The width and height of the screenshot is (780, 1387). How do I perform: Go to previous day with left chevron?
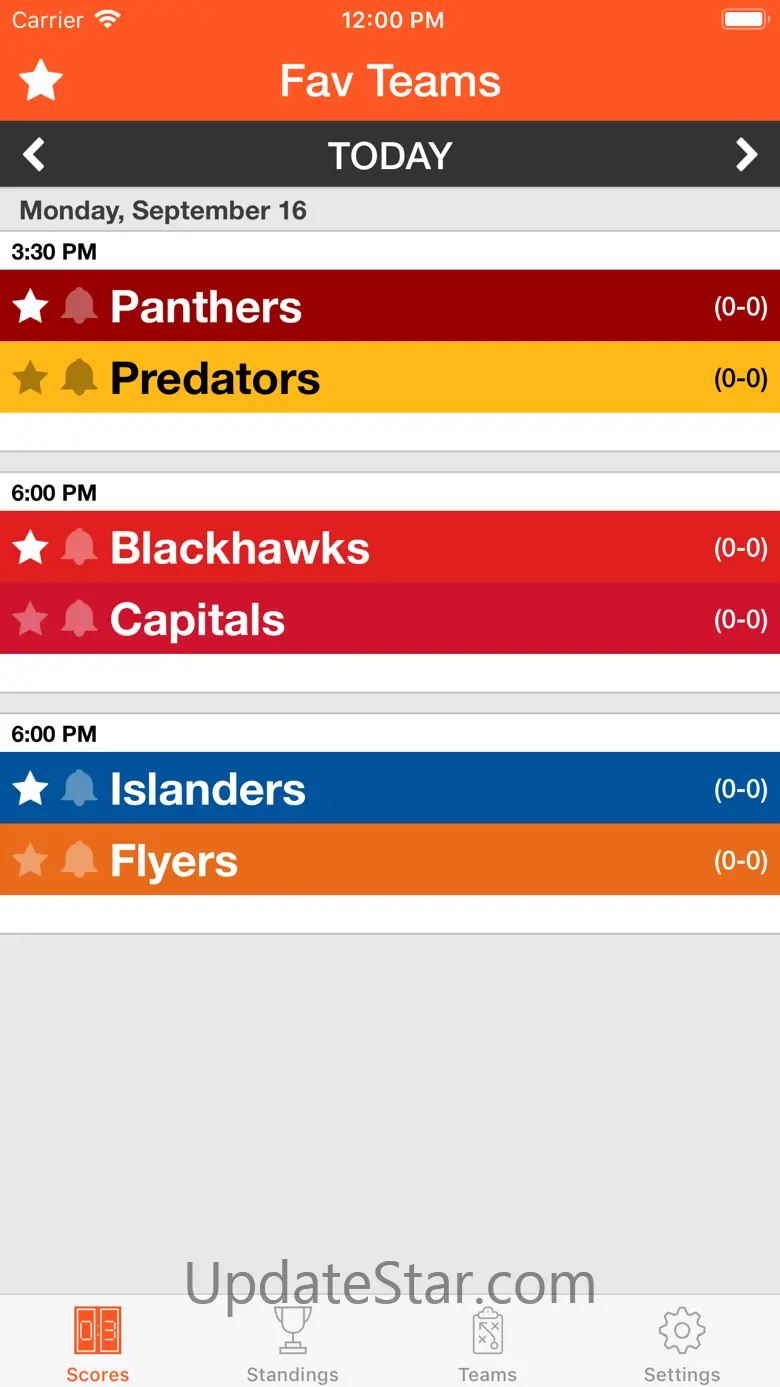pyautogui.click(x=34, y=155)
